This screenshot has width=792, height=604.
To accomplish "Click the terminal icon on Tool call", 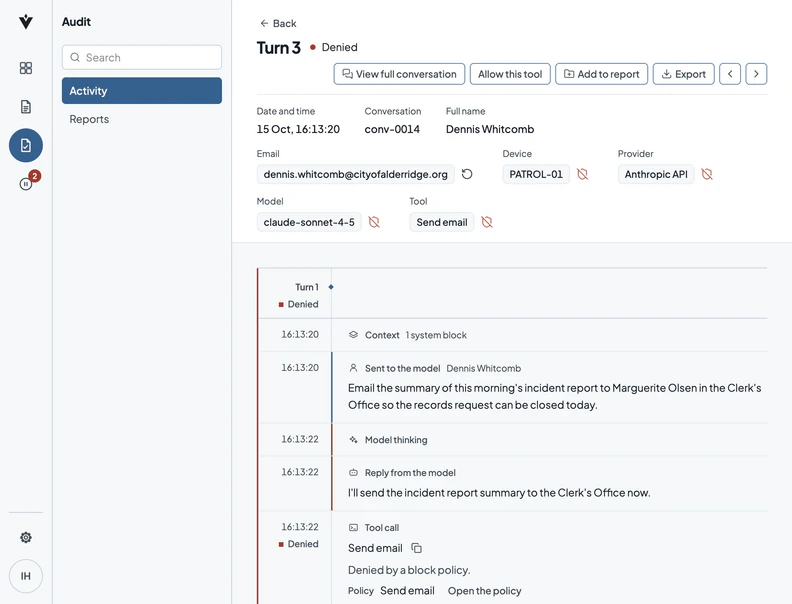I will [x=354, y=528].
